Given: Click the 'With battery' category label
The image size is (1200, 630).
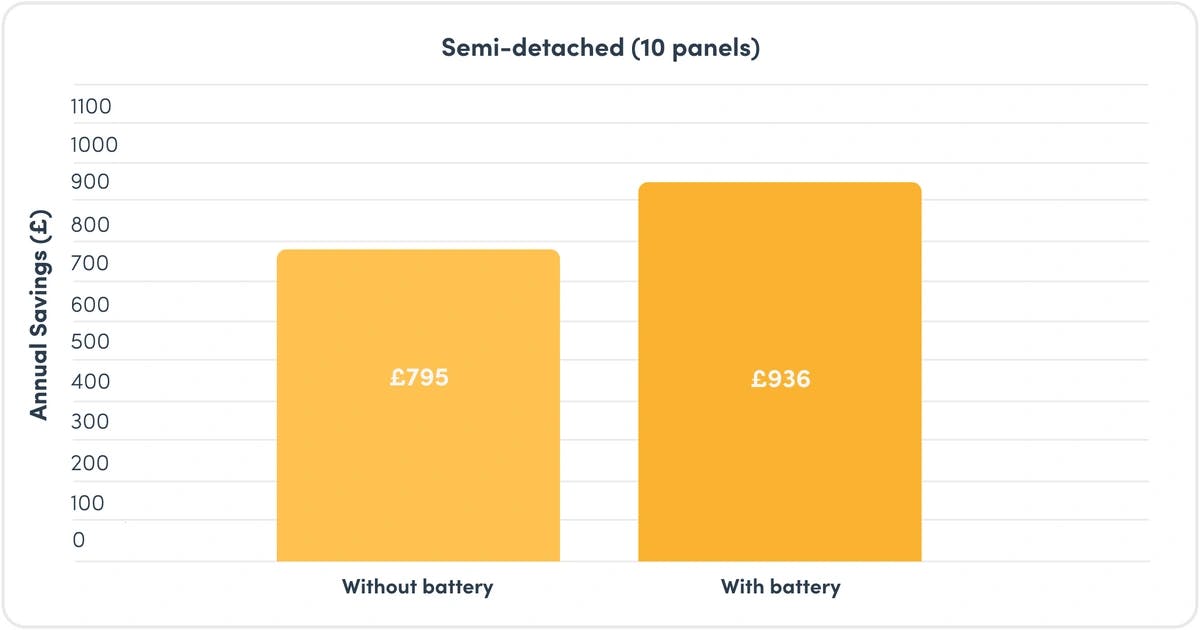Looking at the screenshot, I should [780, 587].
